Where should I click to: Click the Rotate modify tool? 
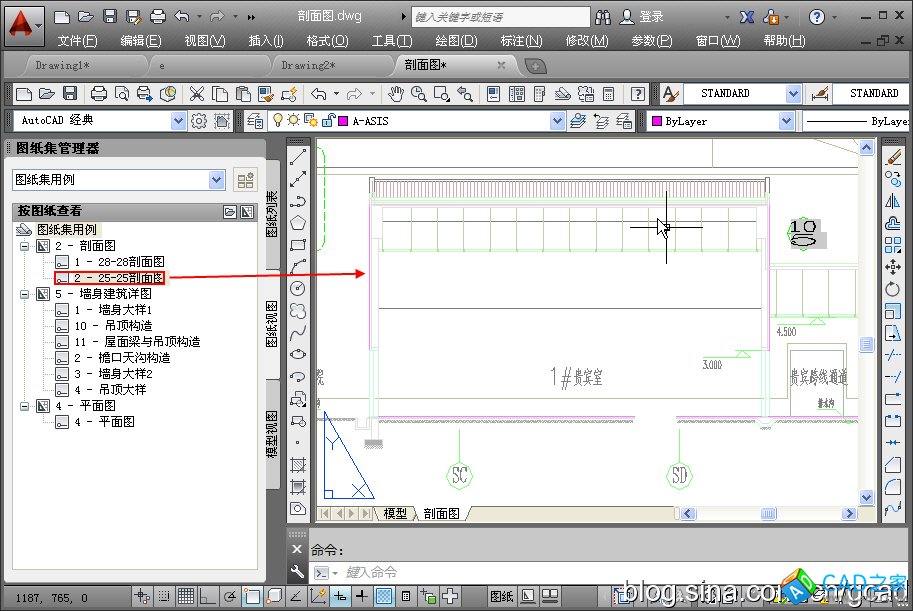[893, 289]
